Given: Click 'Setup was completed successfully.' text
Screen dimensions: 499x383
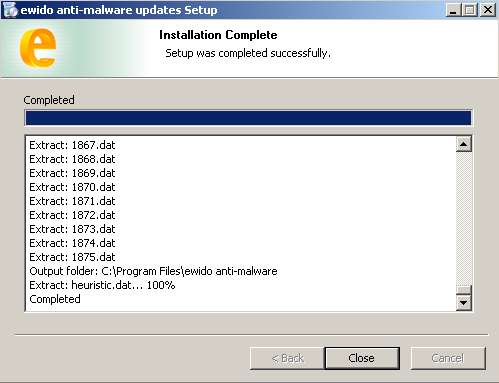Looking at the screenshot, I should click(248, 53).
